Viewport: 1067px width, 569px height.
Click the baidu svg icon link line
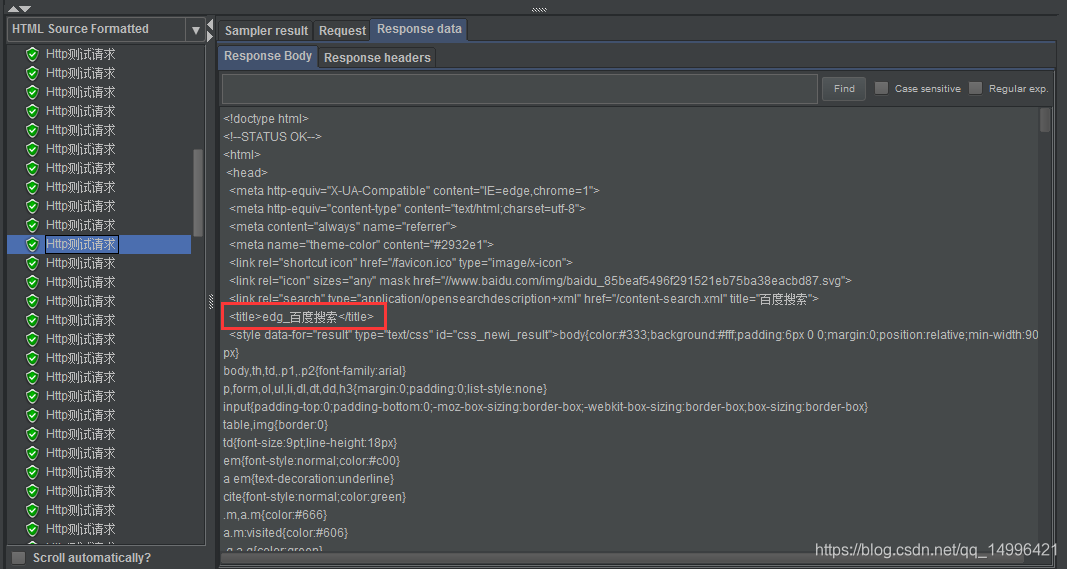540,280
